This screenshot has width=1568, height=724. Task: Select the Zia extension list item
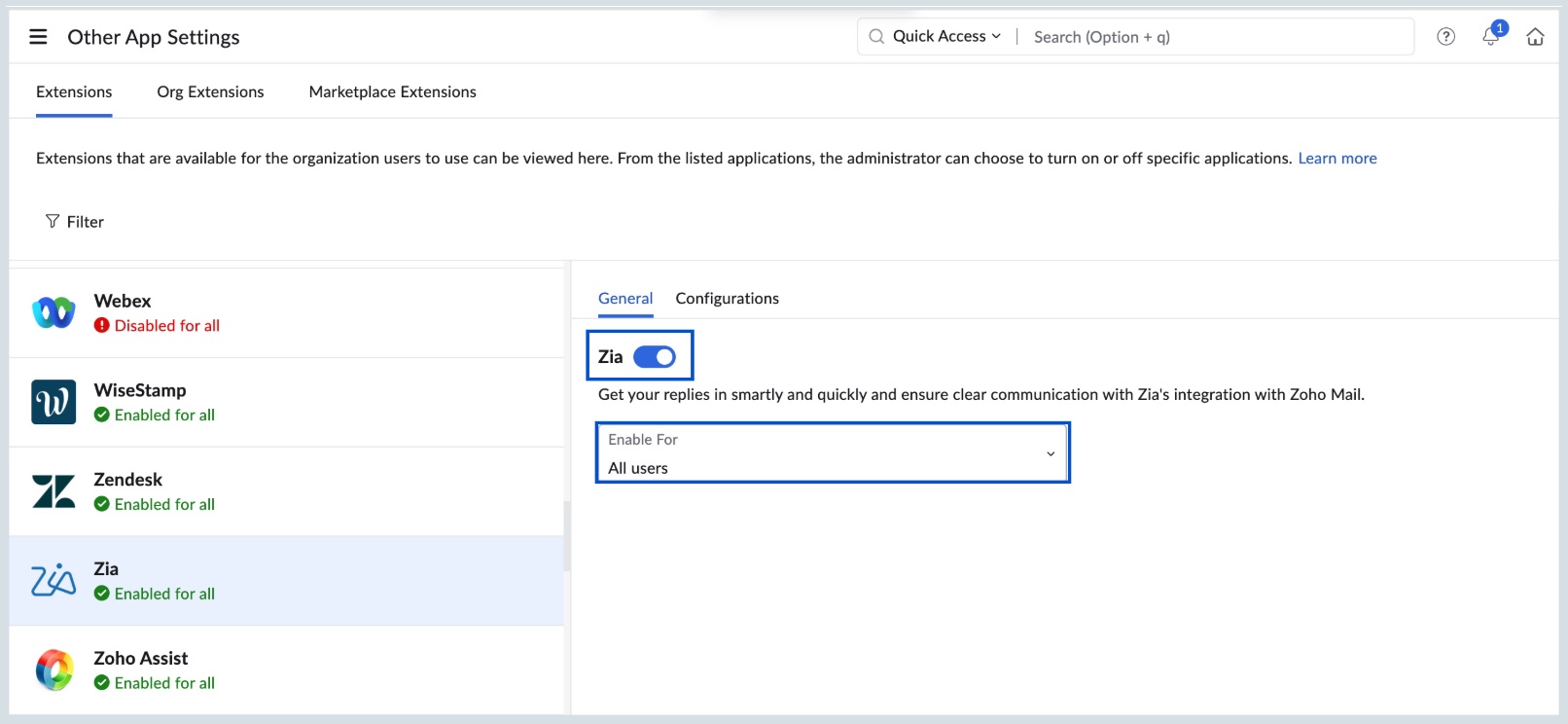click(286, 581)
